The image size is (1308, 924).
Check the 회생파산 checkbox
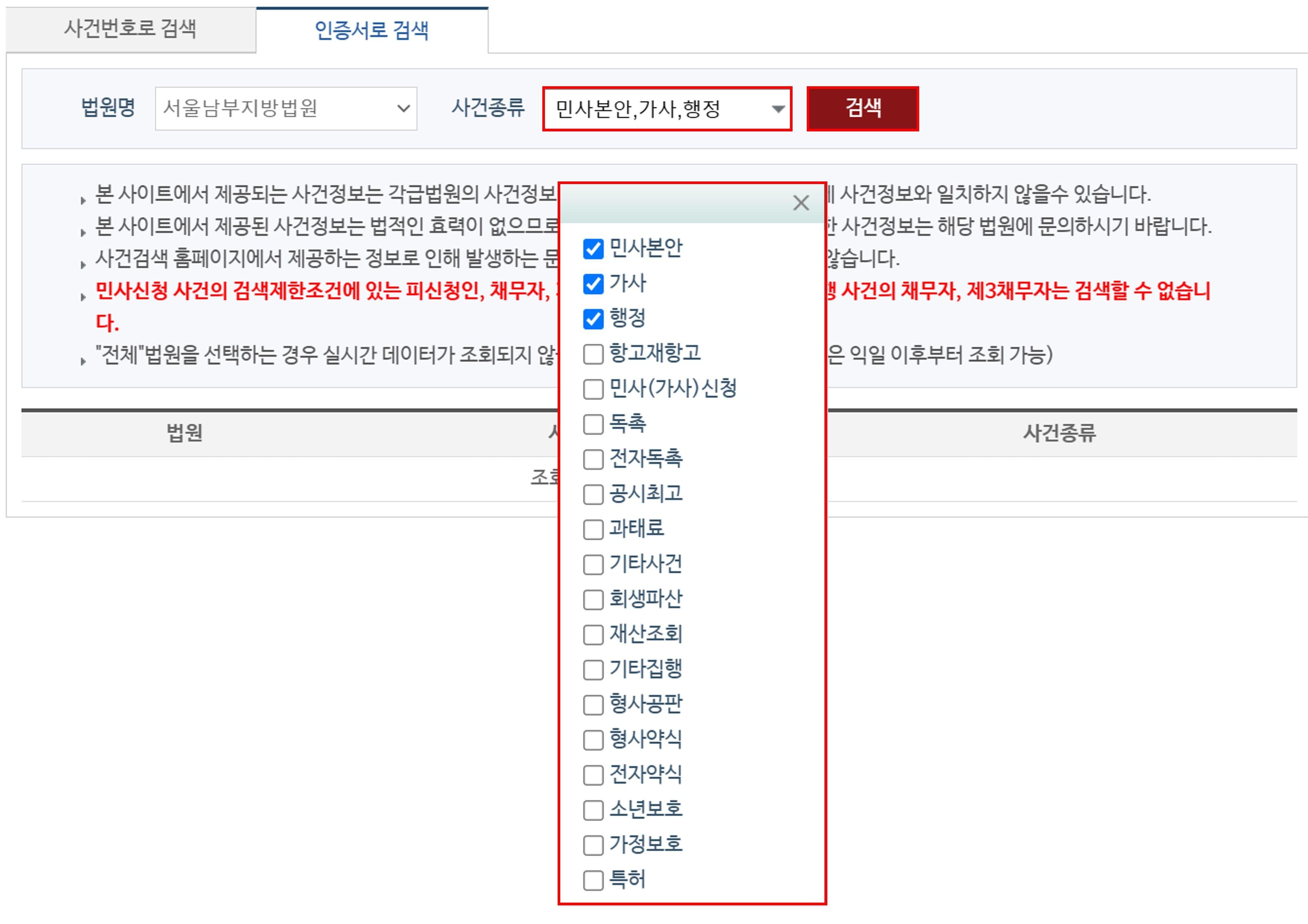click(x=593, y=600)
